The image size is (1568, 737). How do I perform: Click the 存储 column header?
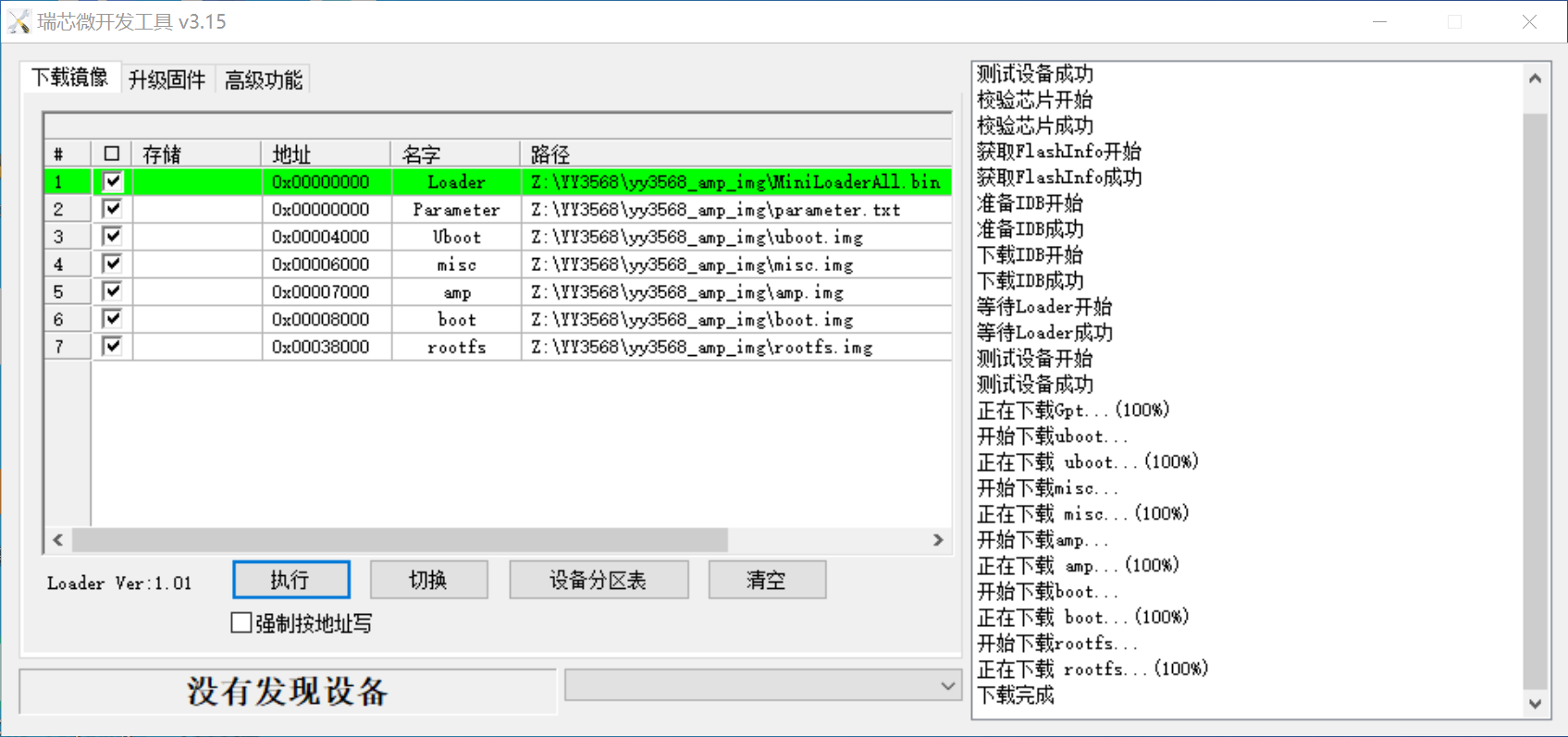[196, 154]
